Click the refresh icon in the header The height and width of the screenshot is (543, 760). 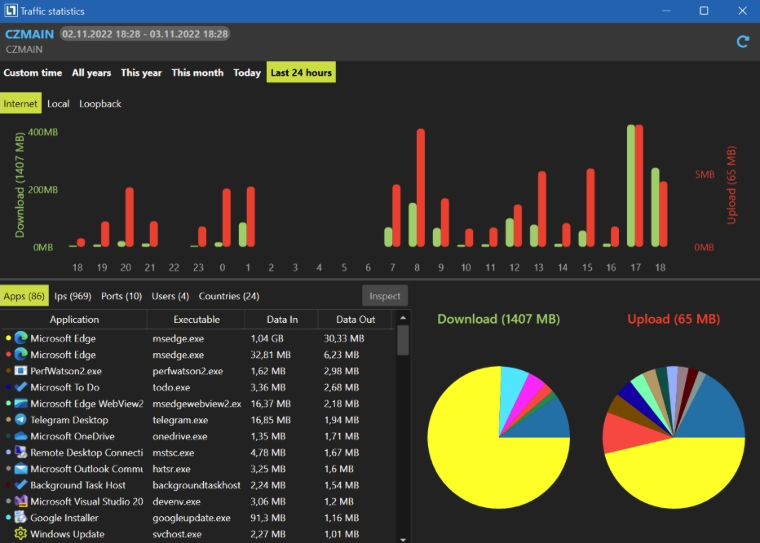click(x=742, y=41)
